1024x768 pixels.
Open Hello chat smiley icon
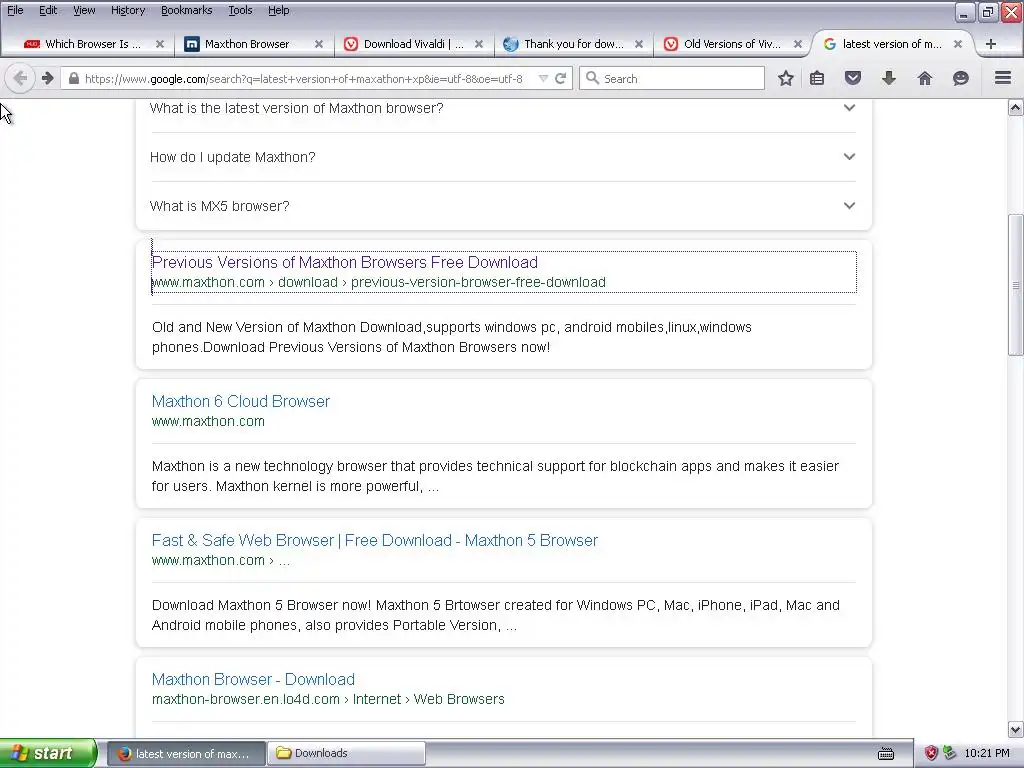point(961,78)
